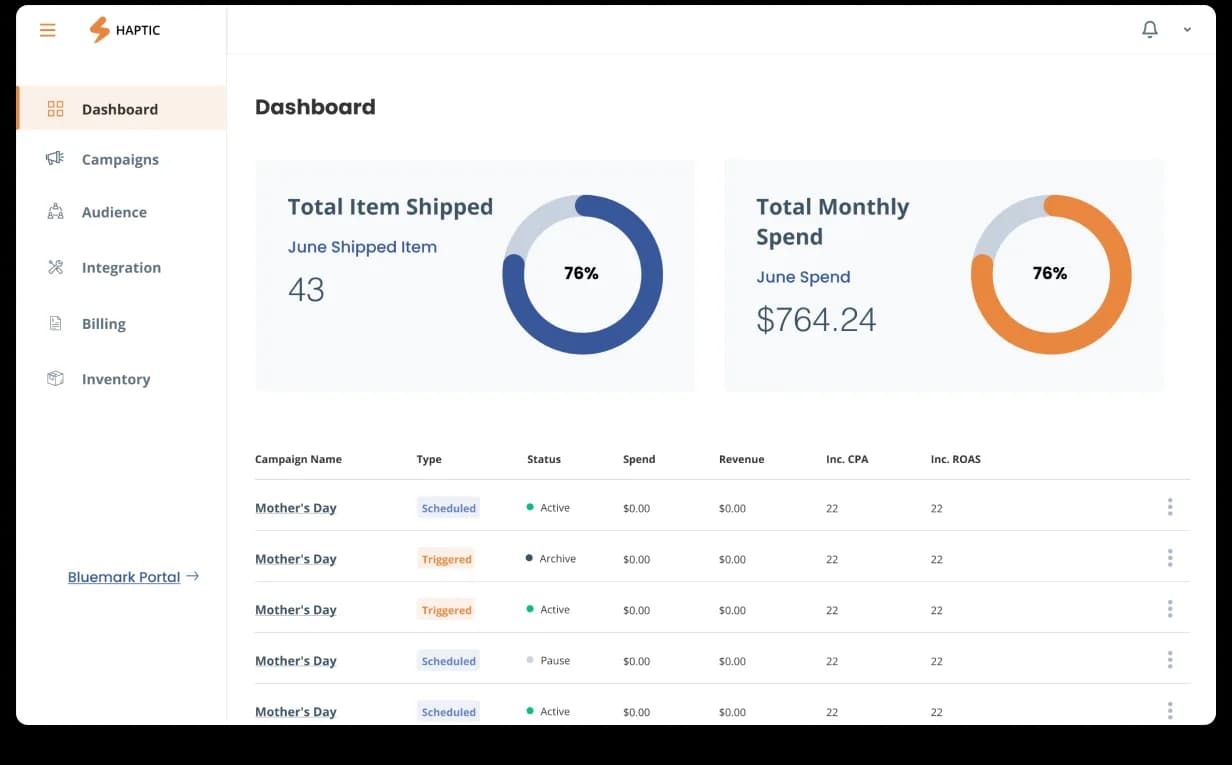Click the orange 76% donut chart
The image size is (1232, 765).
(x=1051, y=274)
